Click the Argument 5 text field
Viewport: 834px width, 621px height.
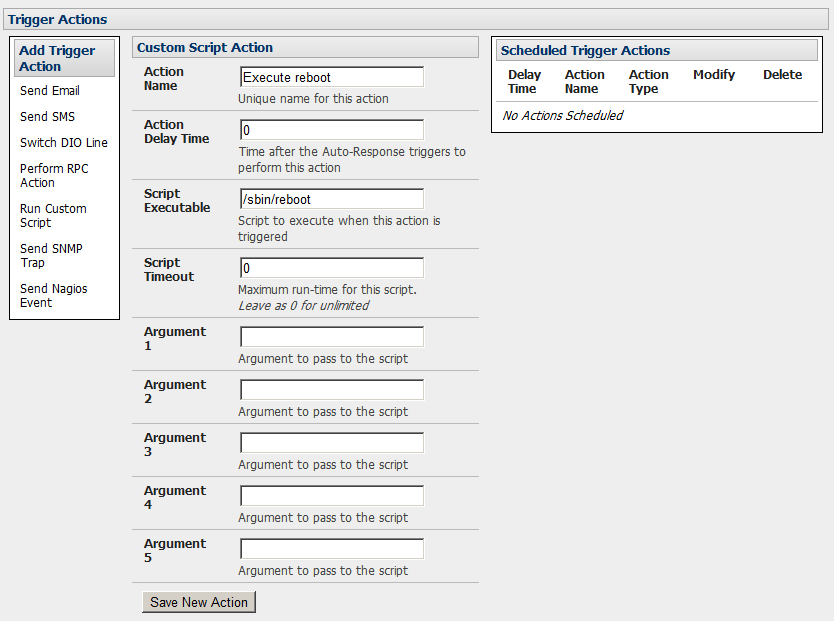pos(331,549)
